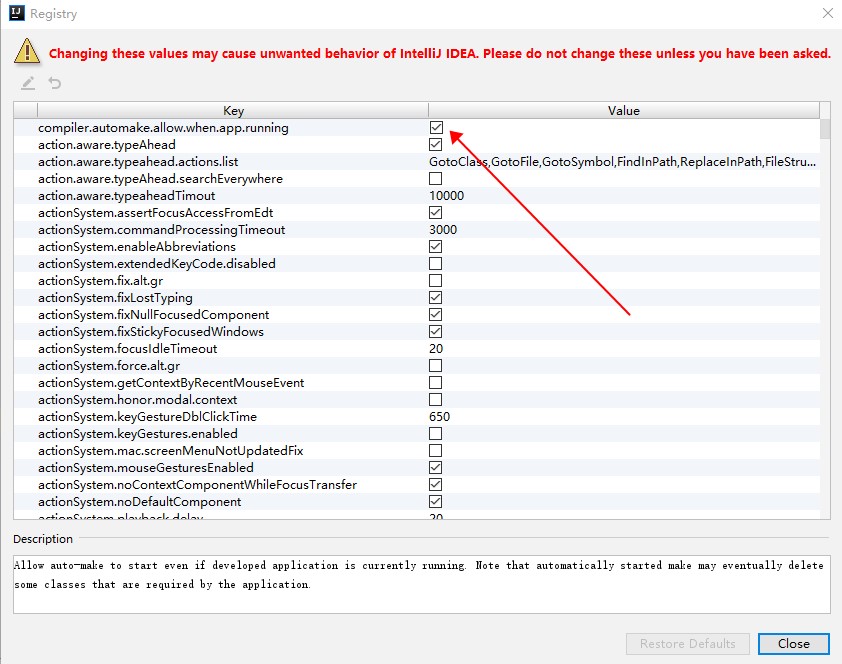The height and width of the screenshot is (664, 842).
Task: Close the Registry dialog with the X
Action: coord(827,14)
